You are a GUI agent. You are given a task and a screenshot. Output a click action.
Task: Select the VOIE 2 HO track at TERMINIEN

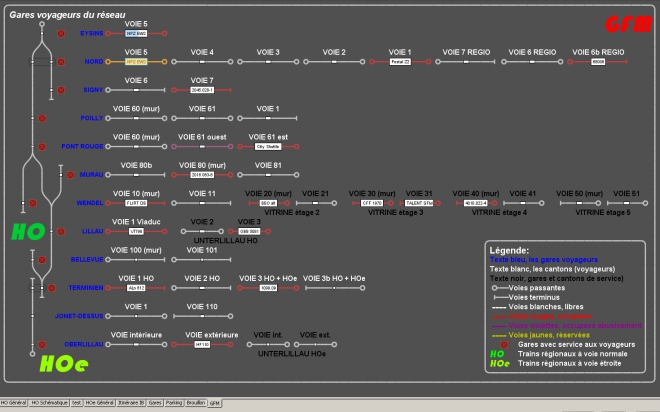(x=202, y=288)
